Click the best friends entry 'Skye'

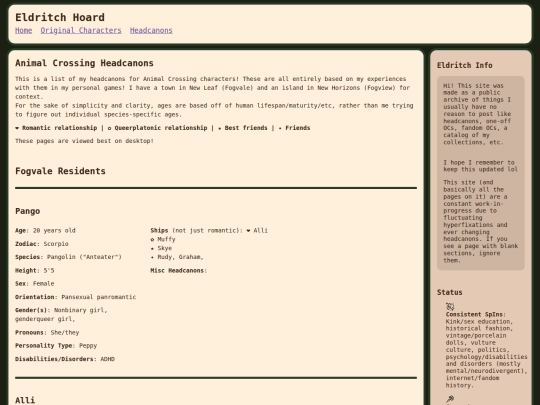[x=161, y=248]
